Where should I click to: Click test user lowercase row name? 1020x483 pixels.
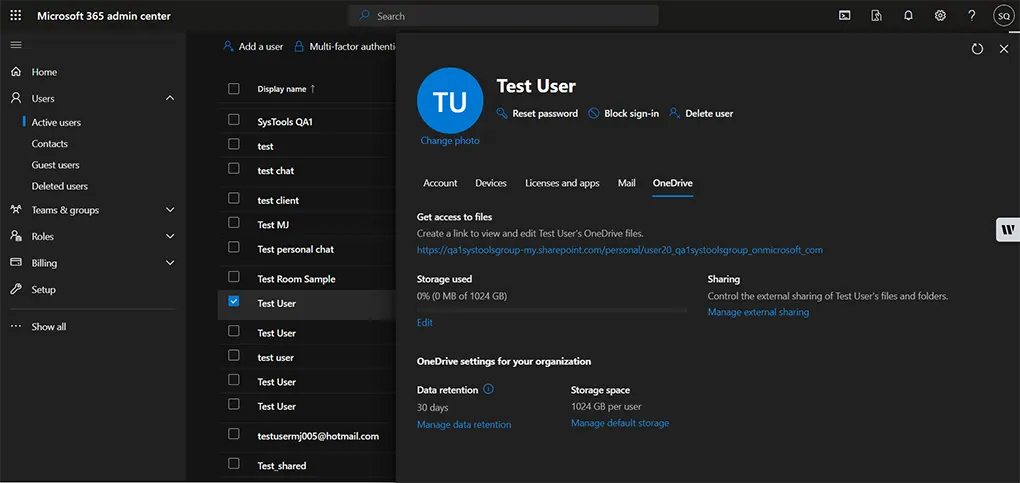click(276, 357)
